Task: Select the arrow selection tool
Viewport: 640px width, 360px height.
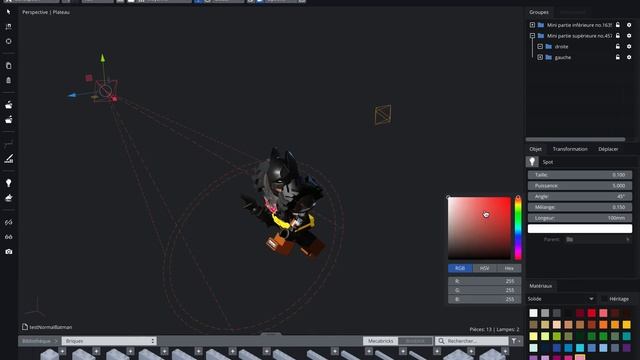Action: [8, 12]
